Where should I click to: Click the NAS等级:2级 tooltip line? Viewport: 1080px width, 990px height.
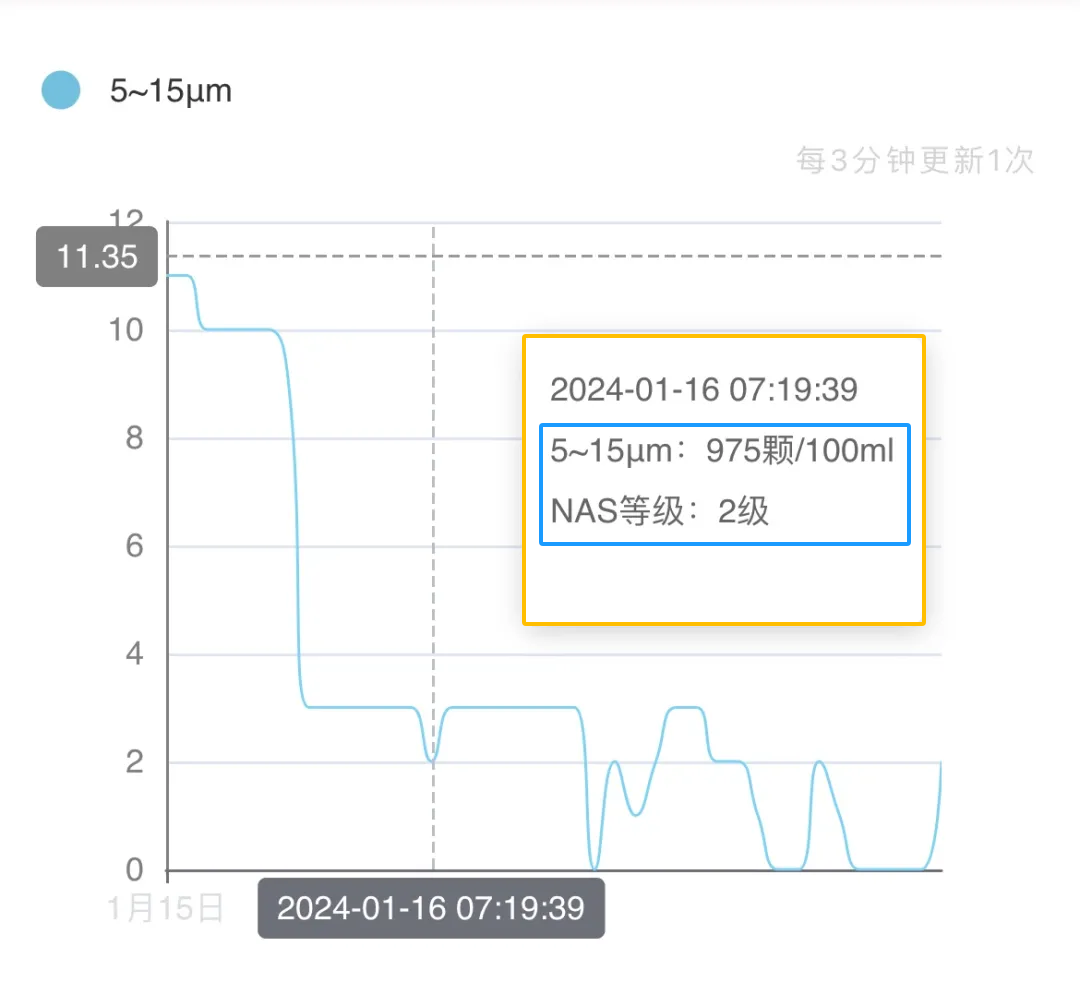click(660, 512)
